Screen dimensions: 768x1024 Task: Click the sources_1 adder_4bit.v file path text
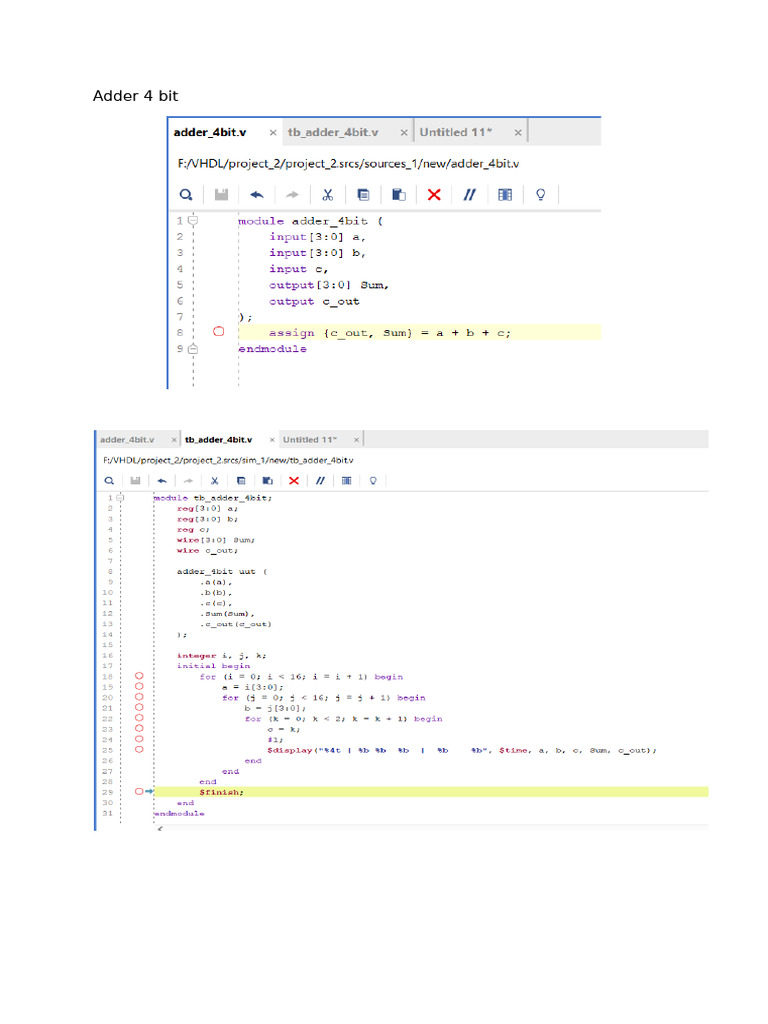tap(348, 163)
